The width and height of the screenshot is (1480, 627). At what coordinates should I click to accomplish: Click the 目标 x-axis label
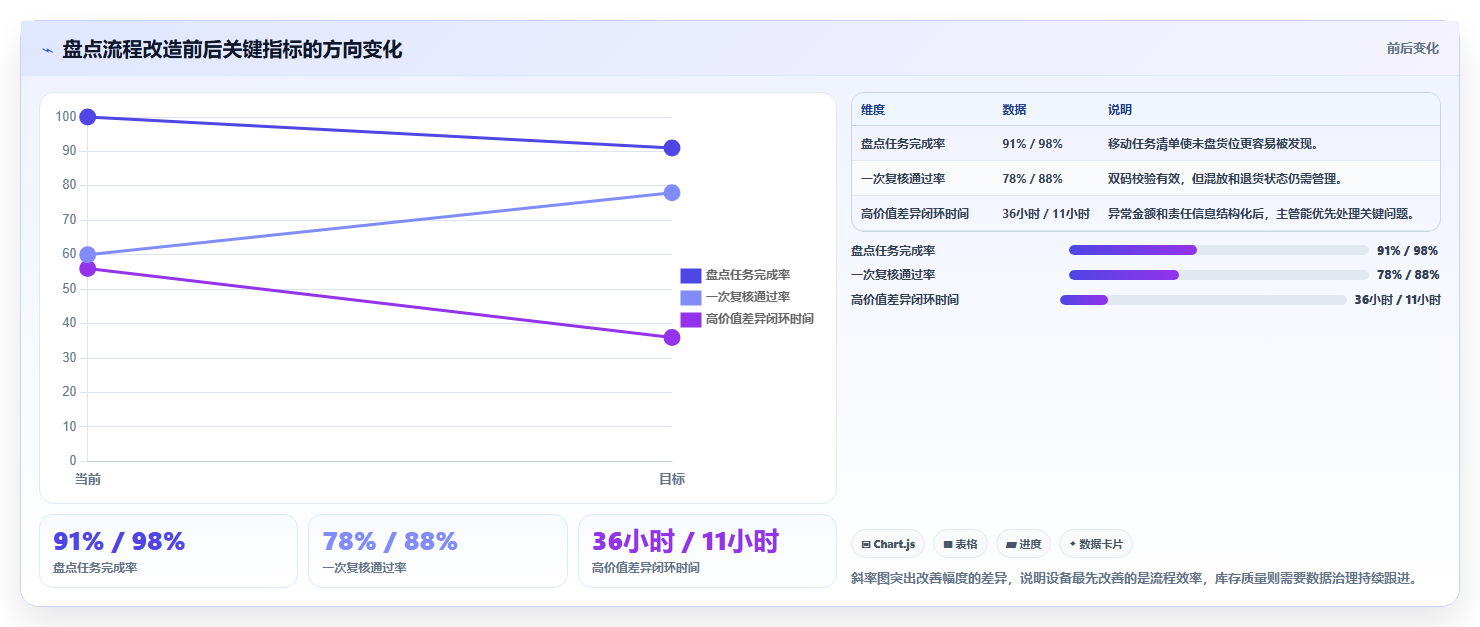pyautogui.click(x=672, y=479)
